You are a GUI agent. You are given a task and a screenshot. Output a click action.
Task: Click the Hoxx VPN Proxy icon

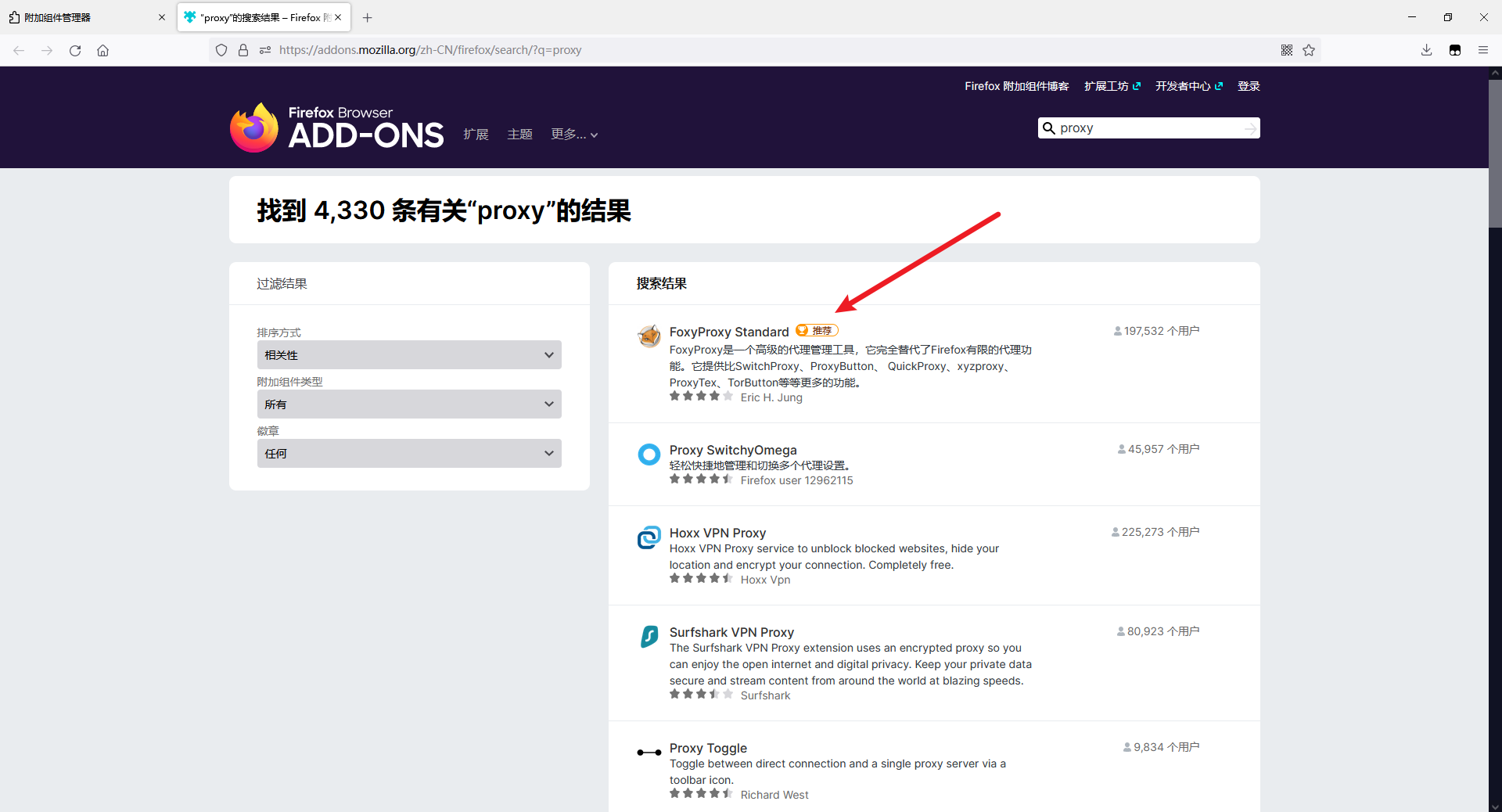tap(649, 537)
